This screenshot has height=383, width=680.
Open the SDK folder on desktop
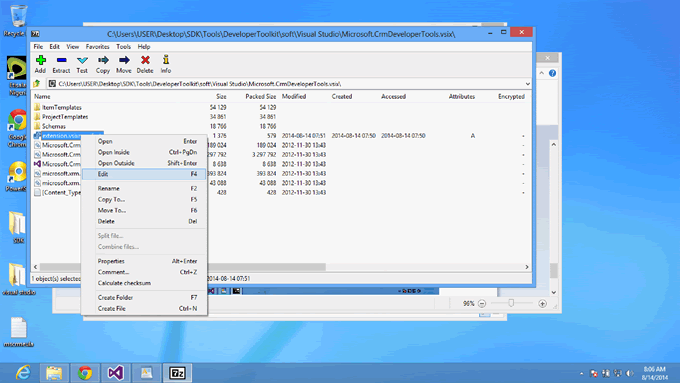click(x=17, y=227)
